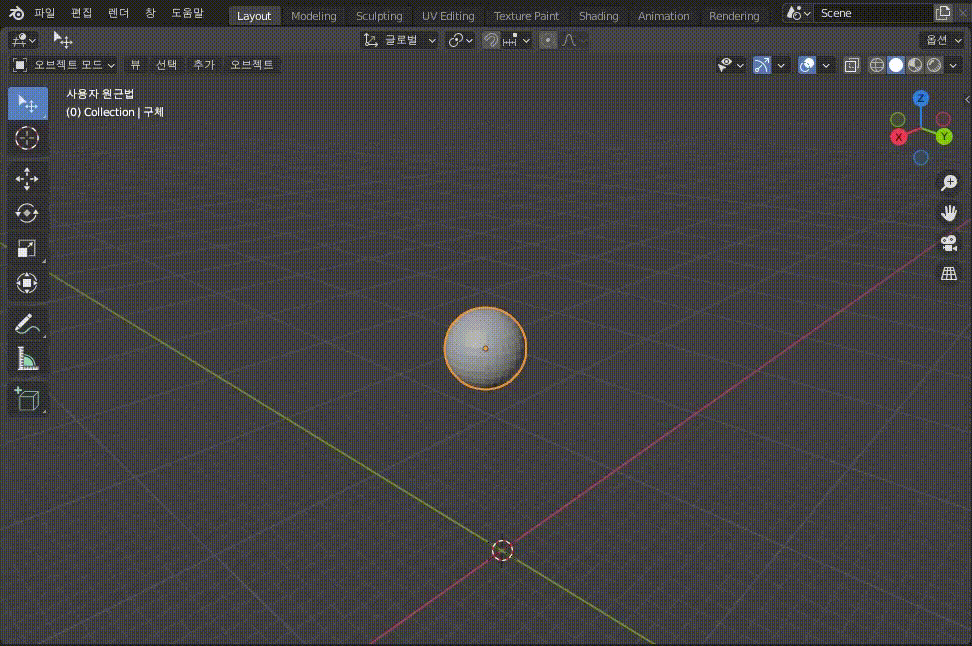Select the Rotate tool
Screen dimensions: 972x646
(27, 213)
